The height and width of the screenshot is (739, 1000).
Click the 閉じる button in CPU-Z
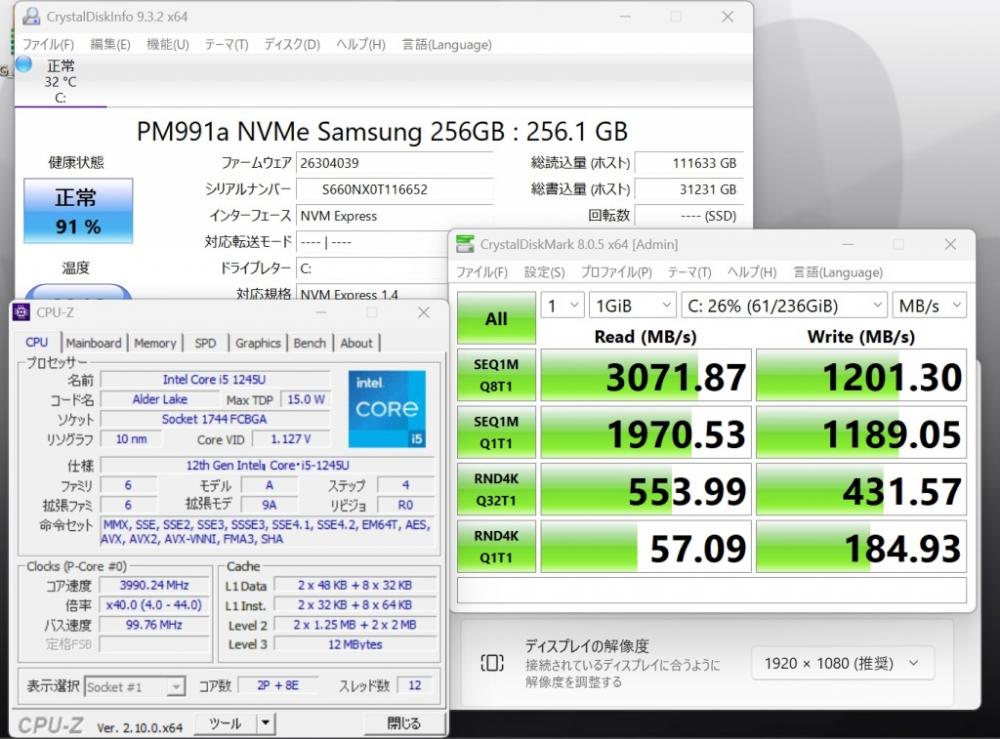pos(404,724)
